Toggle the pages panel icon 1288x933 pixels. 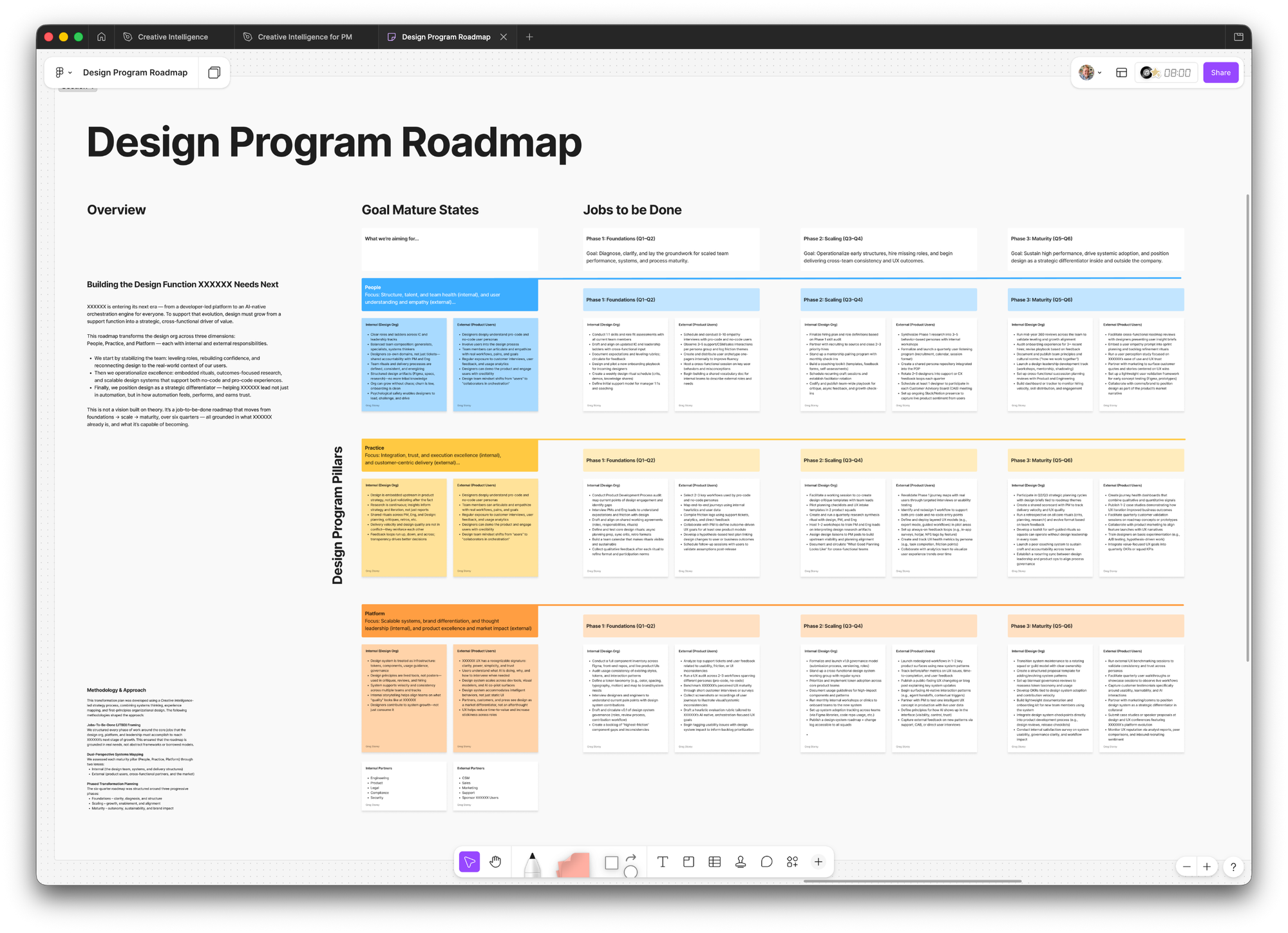click(214, 73)
